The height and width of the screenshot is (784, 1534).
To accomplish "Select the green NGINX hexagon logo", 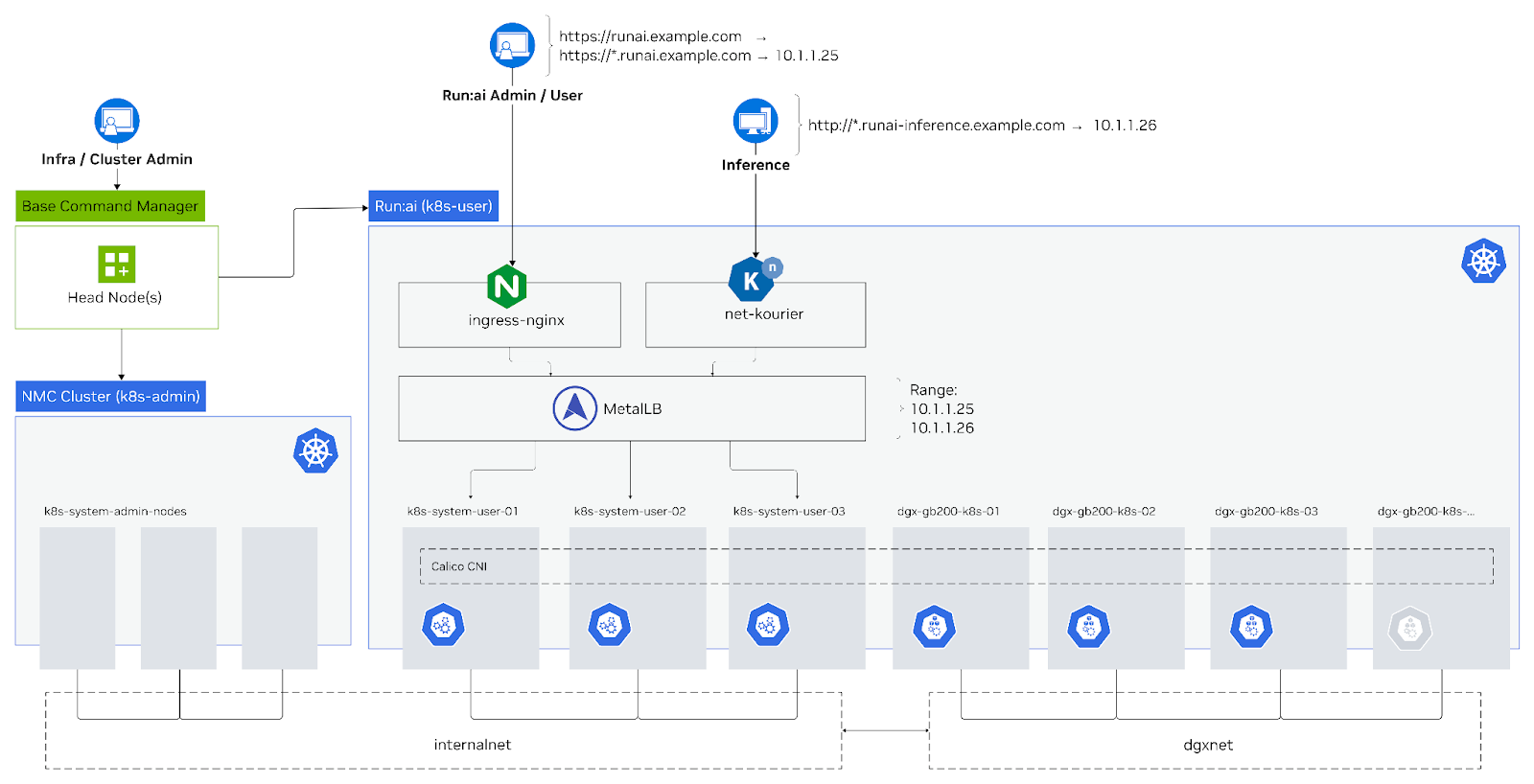I will coord(506,286).
